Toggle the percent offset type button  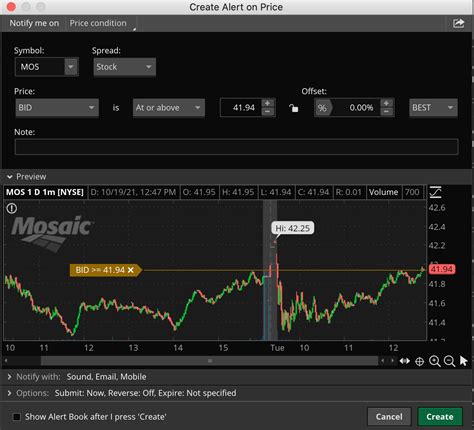pos(322,108)
